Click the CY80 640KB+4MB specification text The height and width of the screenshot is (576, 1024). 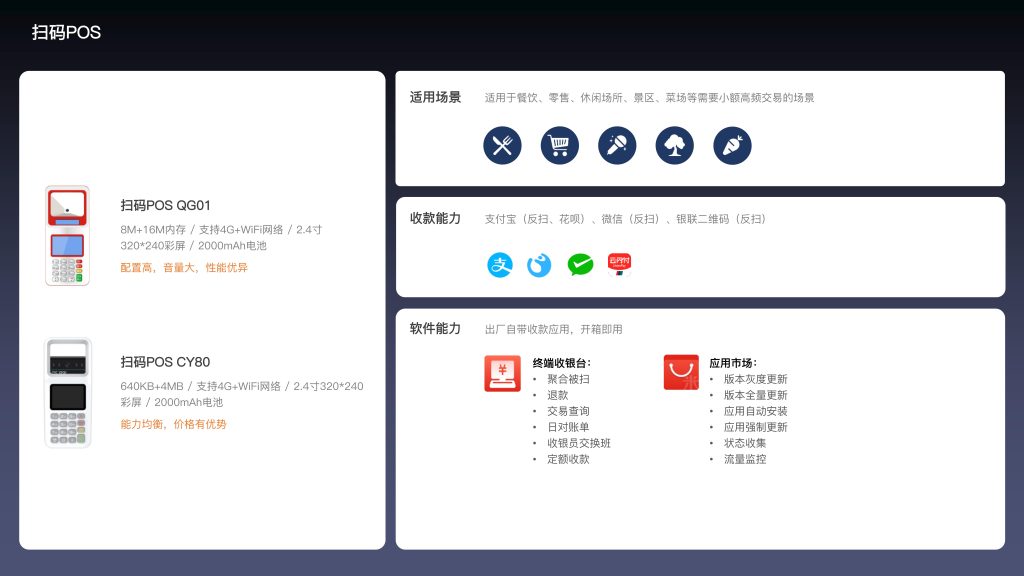242,394
